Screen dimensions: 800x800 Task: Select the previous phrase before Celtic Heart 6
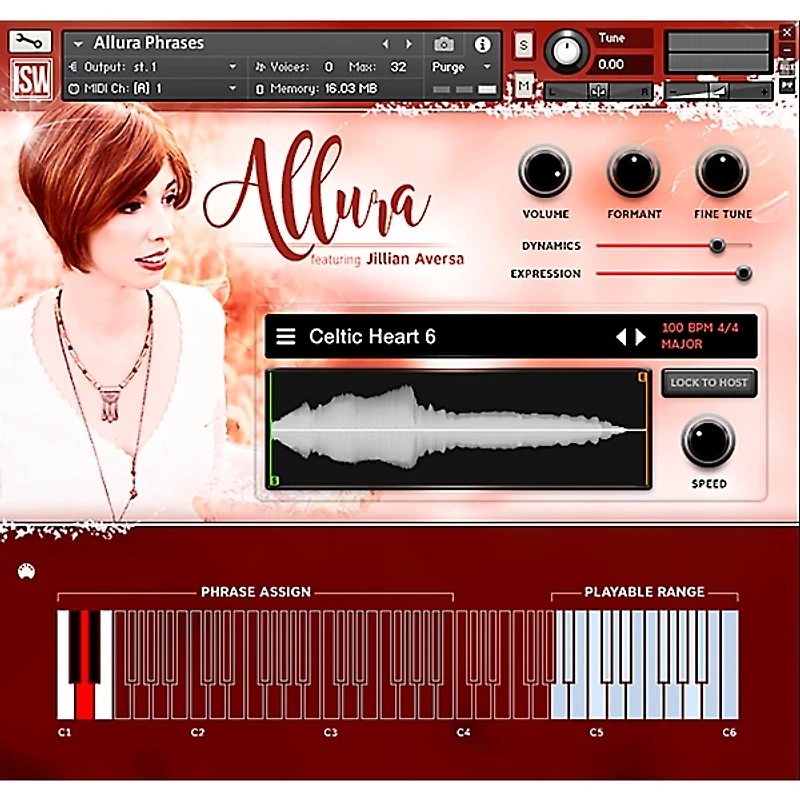[x=620, y=337]
